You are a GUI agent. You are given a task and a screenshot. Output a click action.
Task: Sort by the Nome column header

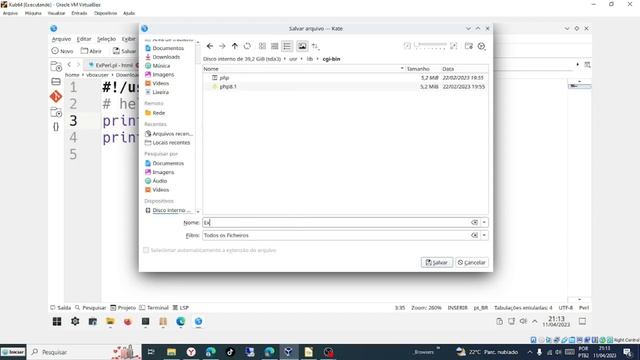304,69
